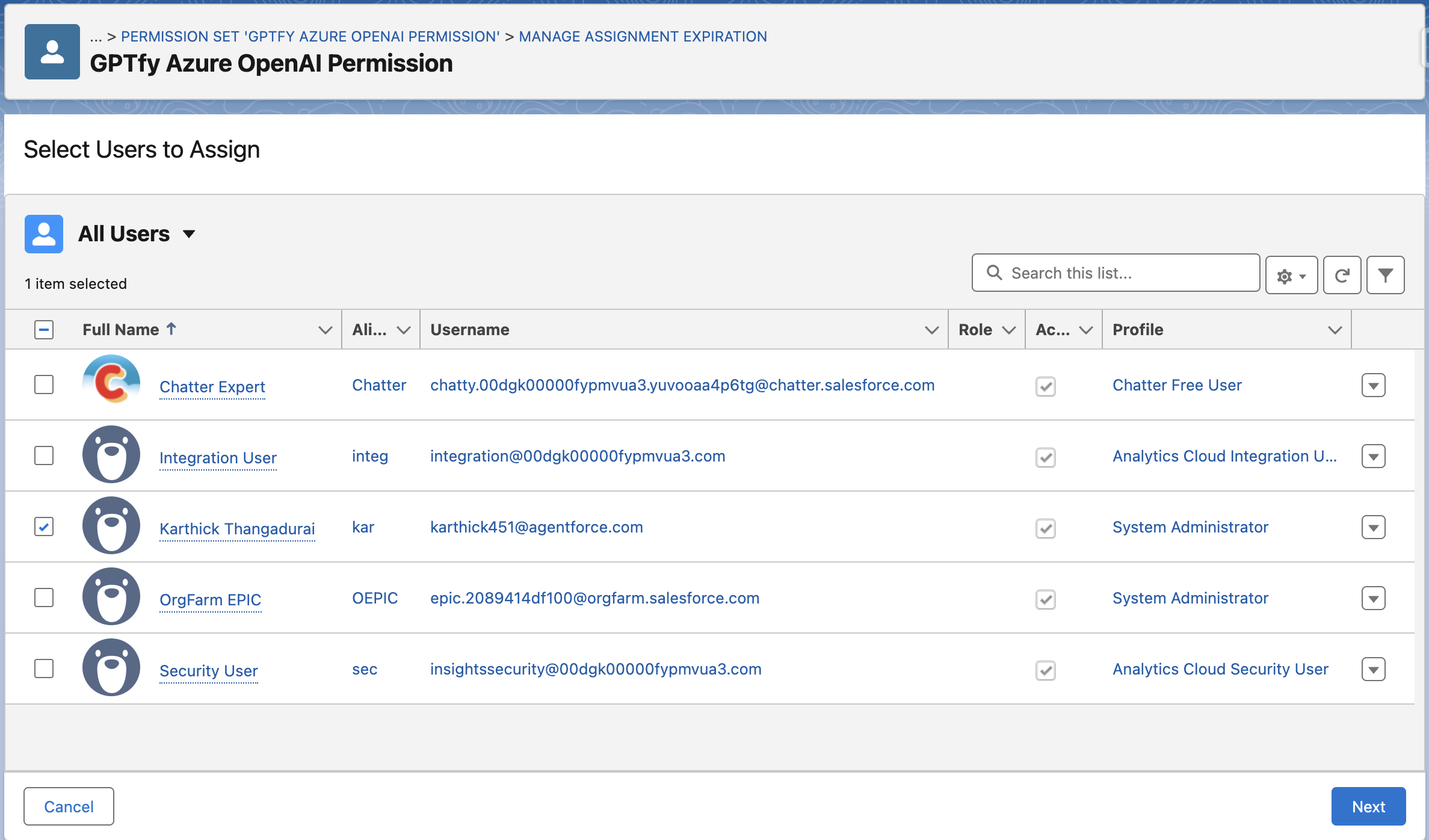Screen dimensions: 1429x840
Task: Click the permission set header user icon
Action: point(52,52)
